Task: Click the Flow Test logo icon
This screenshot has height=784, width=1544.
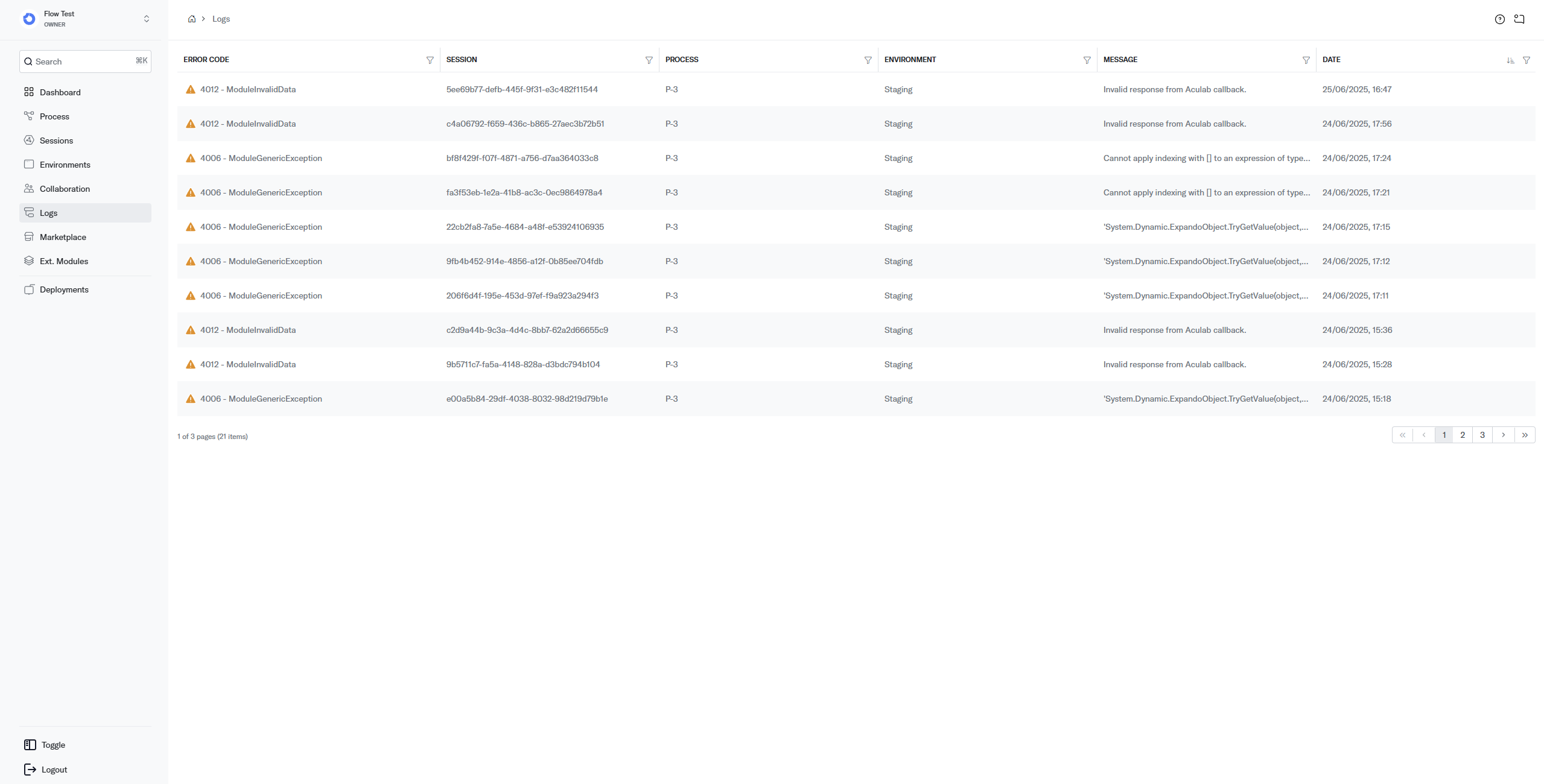Action: click(29, 19)
